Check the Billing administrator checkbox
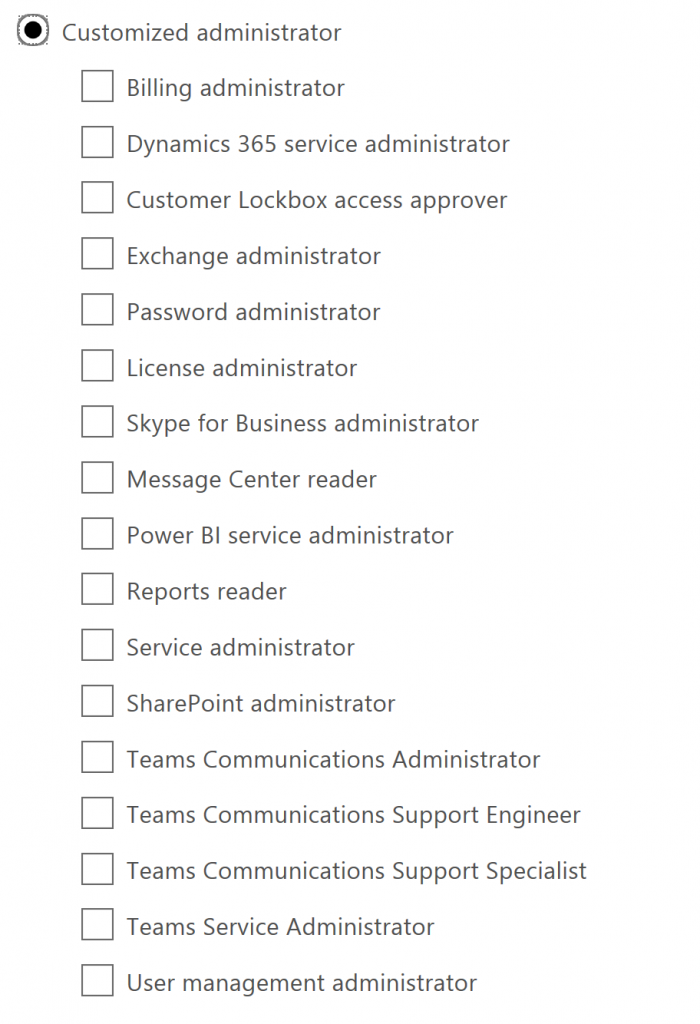The image size is (700, 1024). 97,87
